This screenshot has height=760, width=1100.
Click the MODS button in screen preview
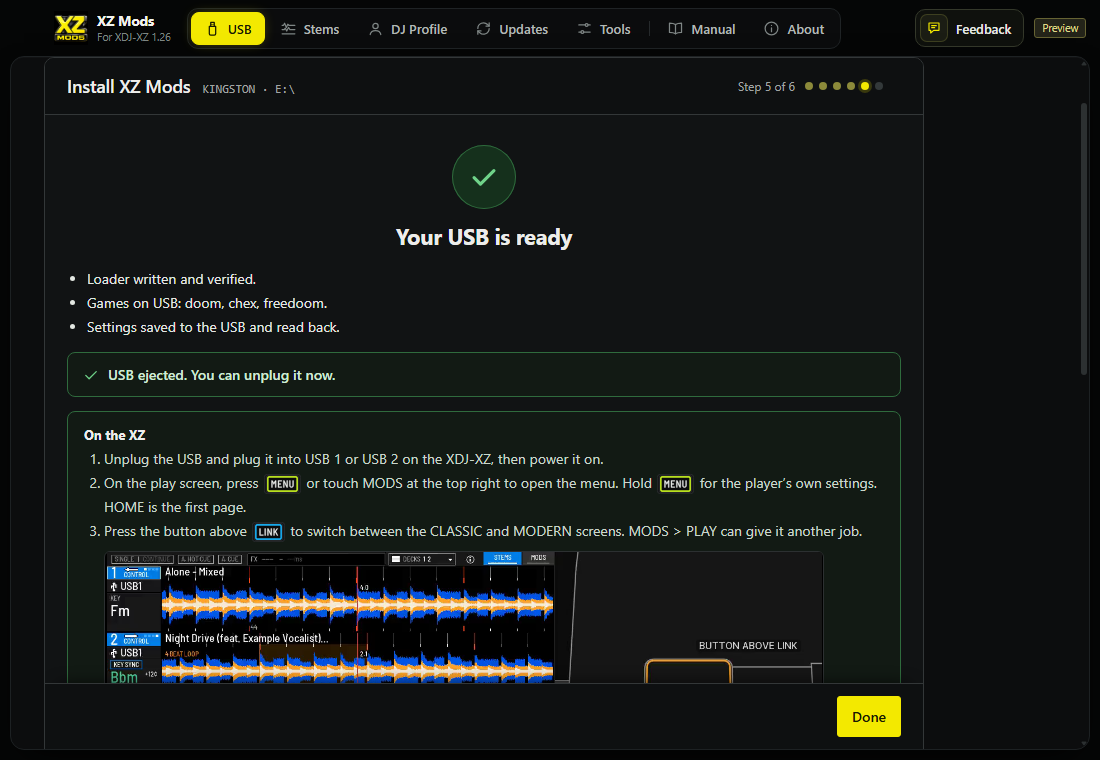(538, 559)
